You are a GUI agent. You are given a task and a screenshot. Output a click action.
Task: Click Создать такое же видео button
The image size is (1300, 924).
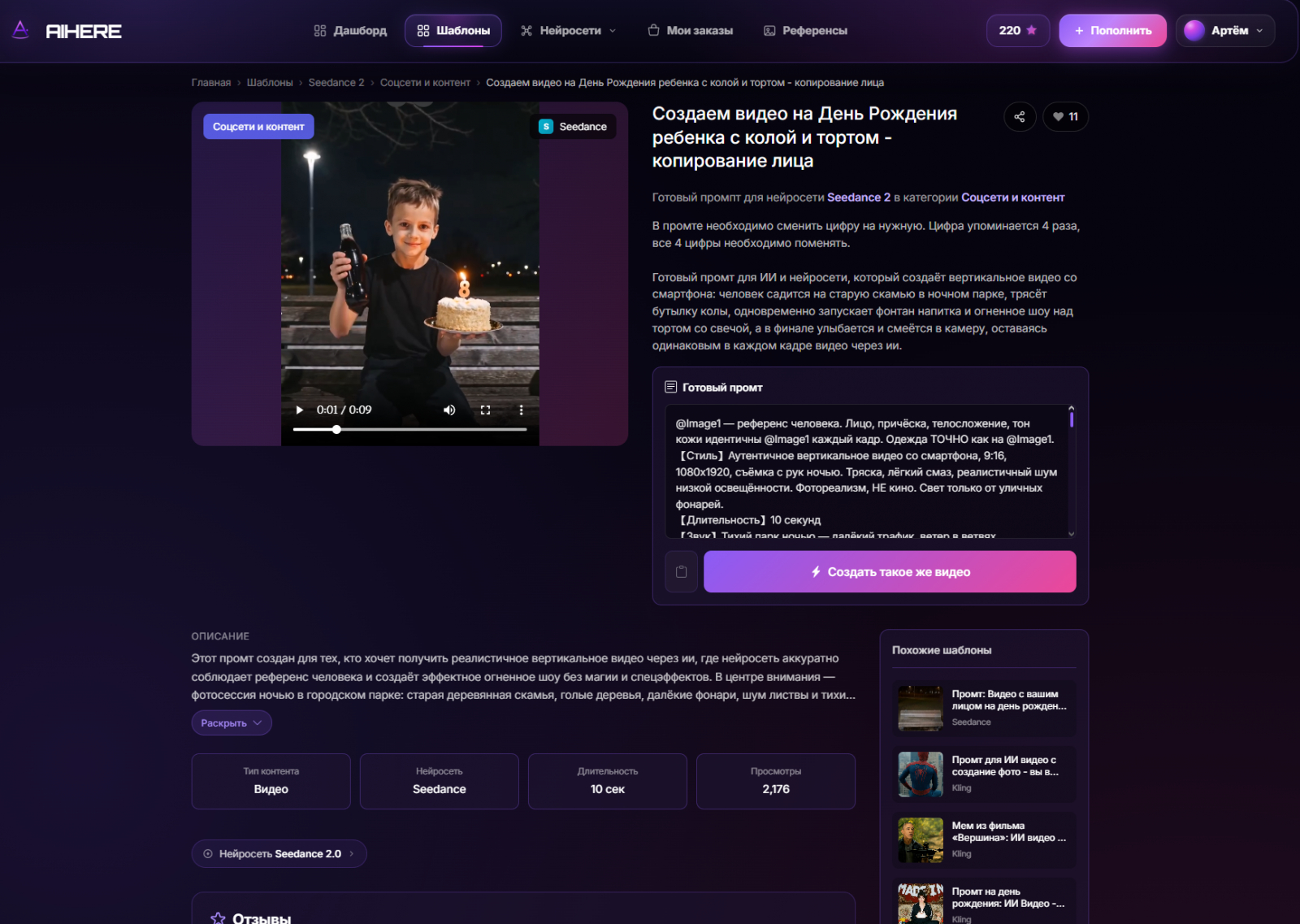[x=890, y=572]
